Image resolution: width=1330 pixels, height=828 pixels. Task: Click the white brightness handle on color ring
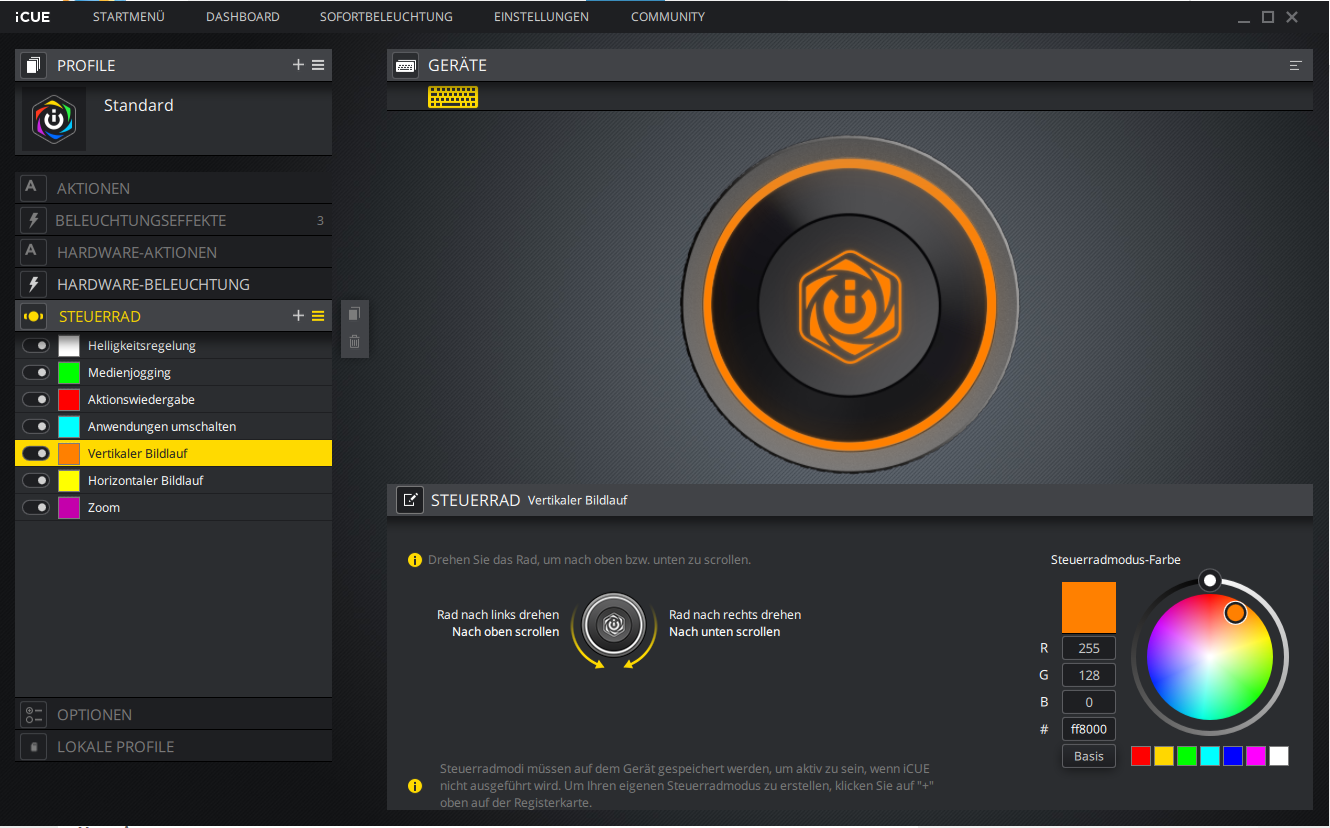pyautogui.click(x=1210, y=581)
